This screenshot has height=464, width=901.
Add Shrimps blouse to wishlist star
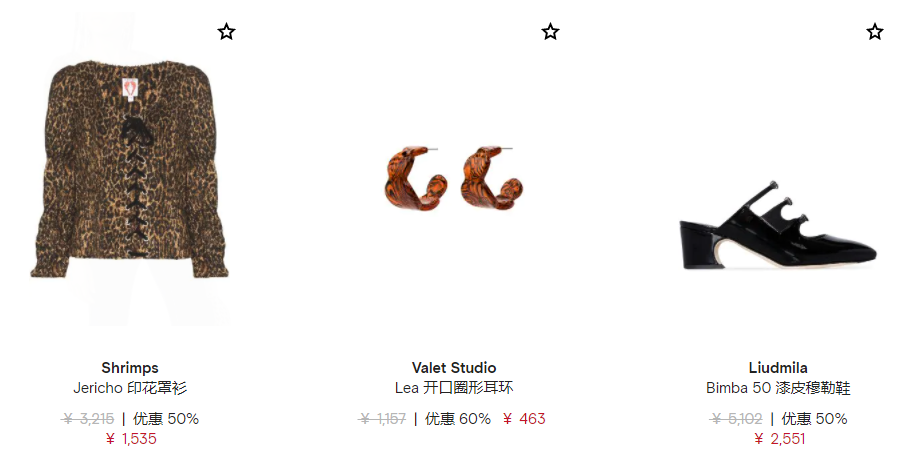coord(226,32)
